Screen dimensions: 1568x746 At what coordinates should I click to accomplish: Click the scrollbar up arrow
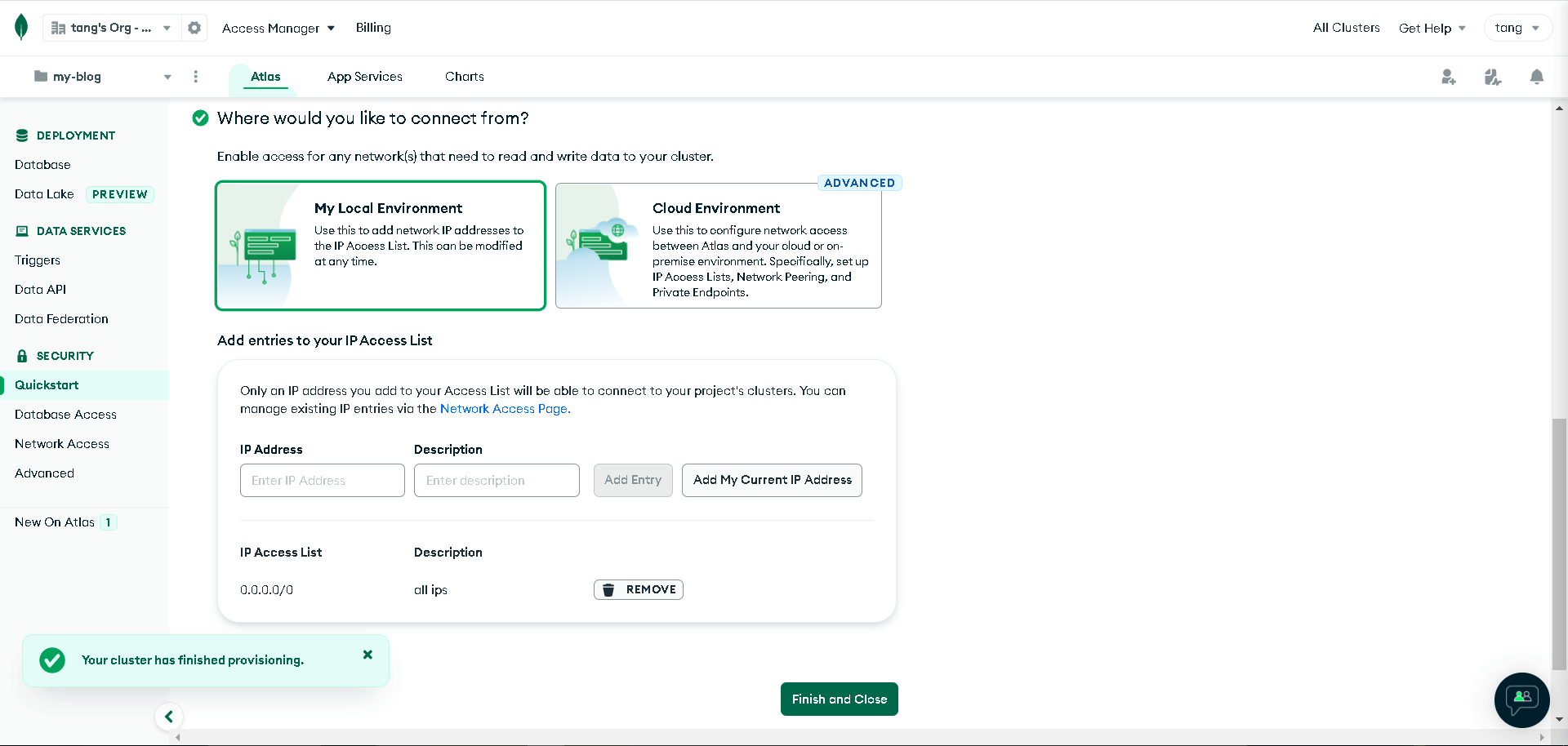pos(1560,108)
